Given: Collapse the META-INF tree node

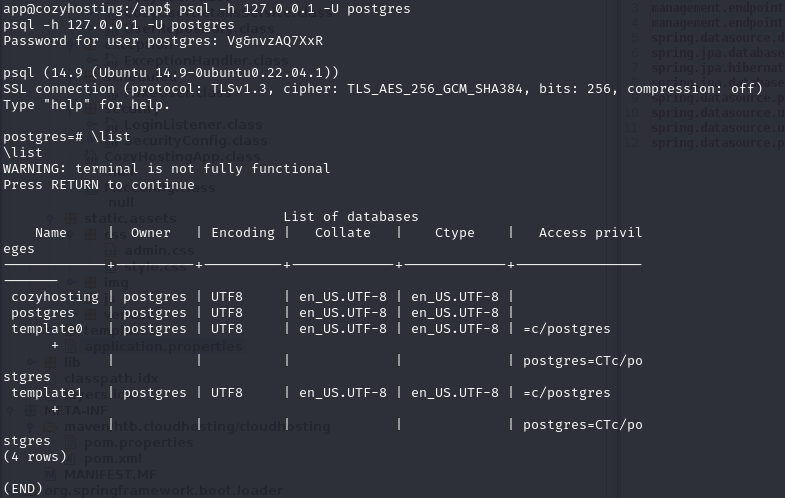Looking at the screenshot, I should tap(11, 410).
